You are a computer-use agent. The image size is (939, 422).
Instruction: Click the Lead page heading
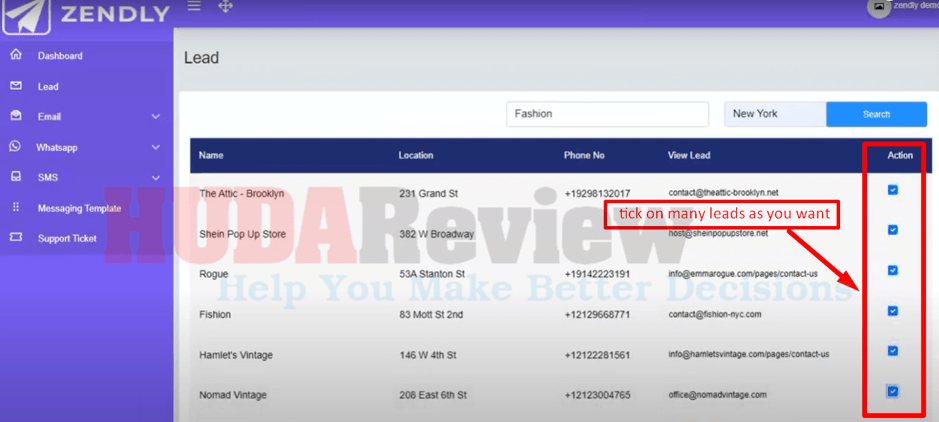click(201, 58)
